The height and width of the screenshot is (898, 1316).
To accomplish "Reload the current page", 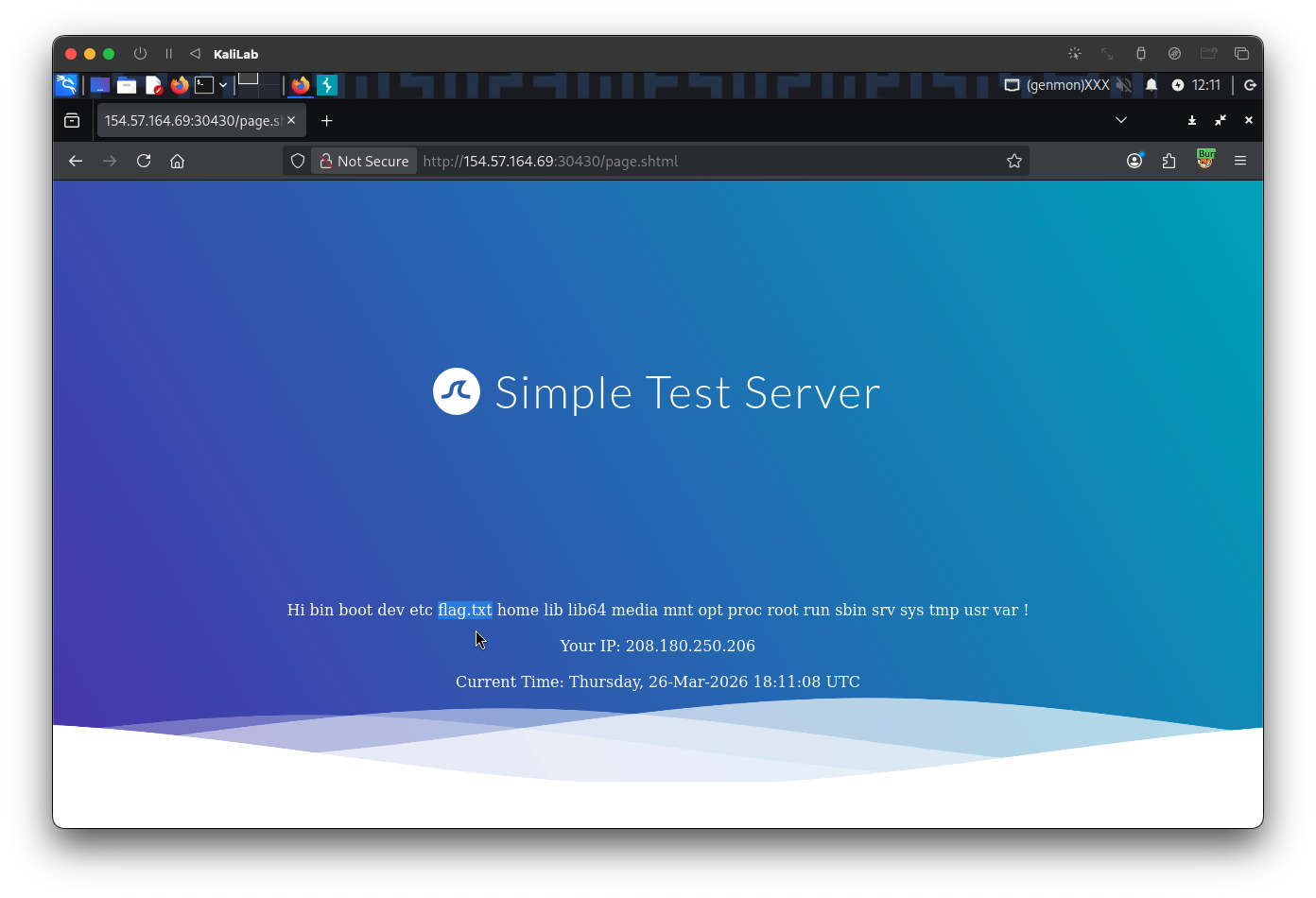I will (144, 161).
